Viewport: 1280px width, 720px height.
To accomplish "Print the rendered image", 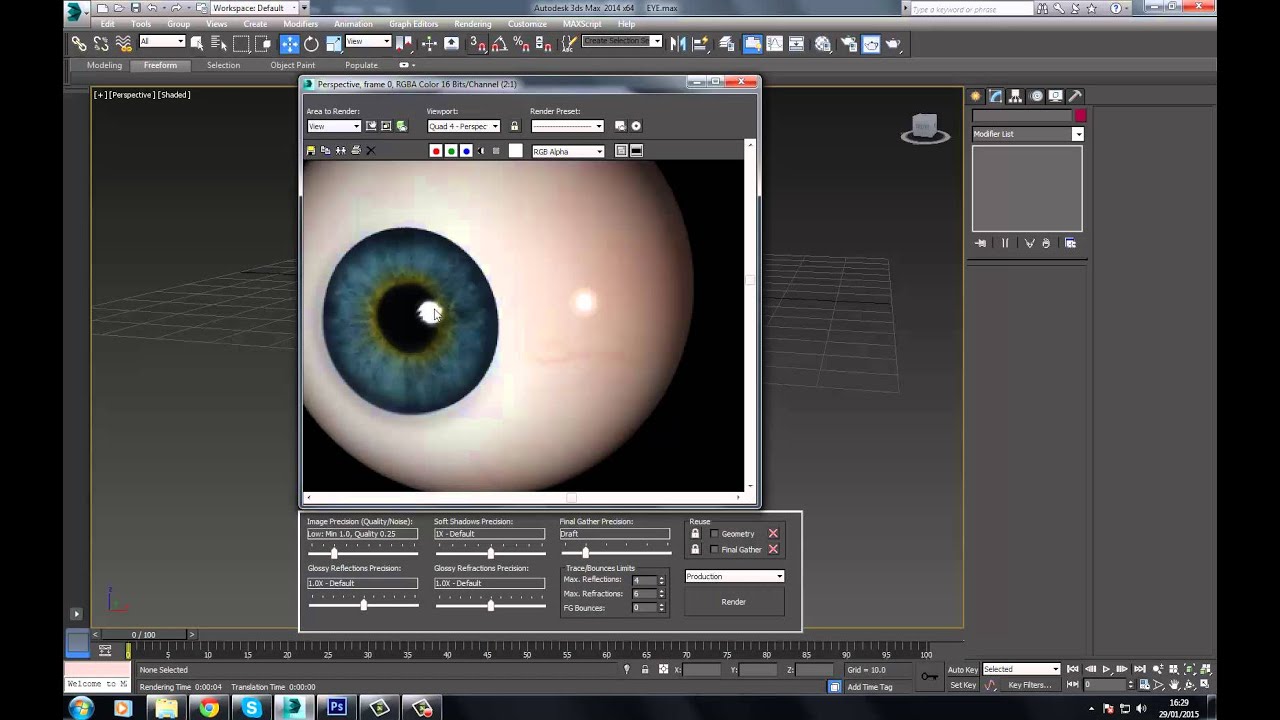I will point(355,151).
